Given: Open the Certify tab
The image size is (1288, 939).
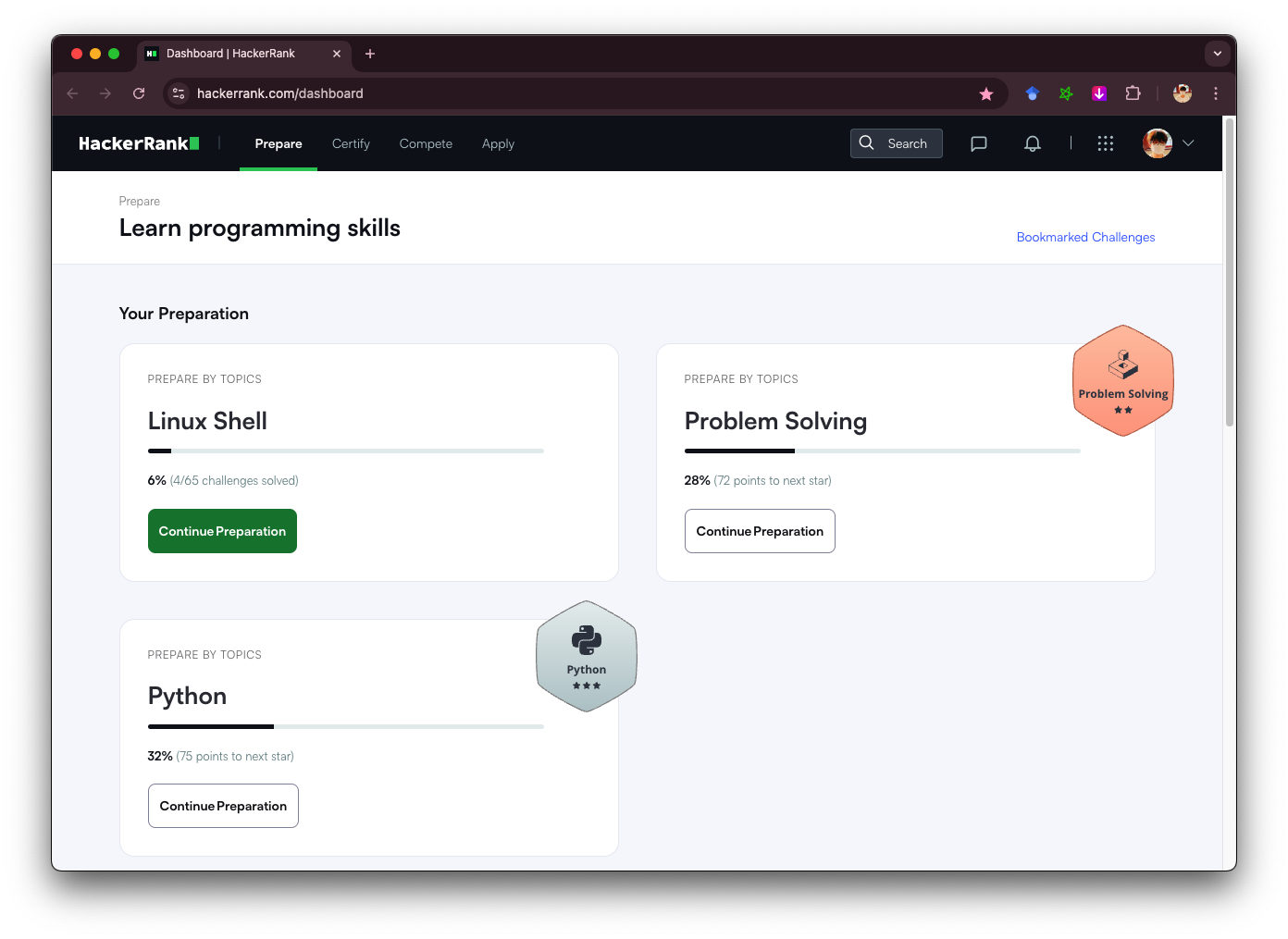Looking at the screenshot, I should point(351,143).
